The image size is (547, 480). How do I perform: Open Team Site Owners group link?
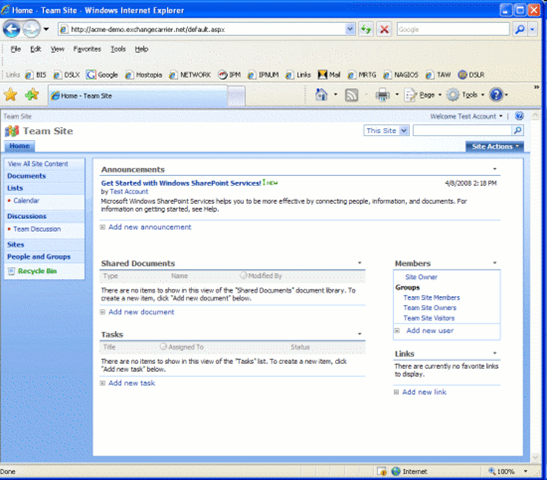point(430,308)
